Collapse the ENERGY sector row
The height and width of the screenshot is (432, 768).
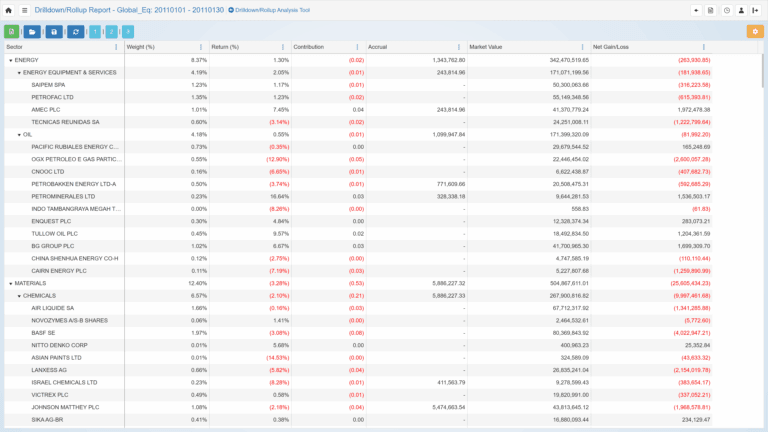11,60
